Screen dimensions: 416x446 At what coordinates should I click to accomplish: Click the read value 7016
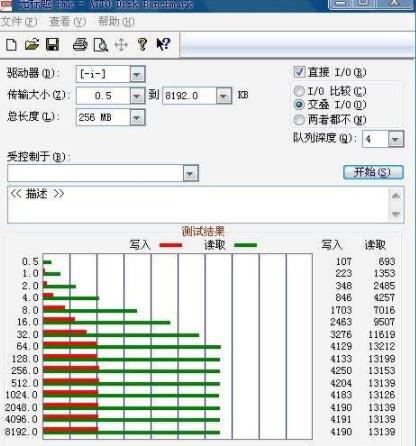384,310
